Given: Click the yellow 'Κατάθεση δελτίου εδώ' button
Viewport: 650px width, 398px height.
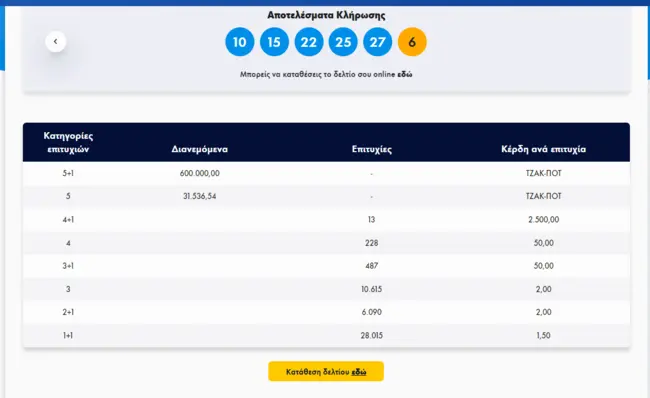Looking at the screenshot, I should [x=326, y=371].
